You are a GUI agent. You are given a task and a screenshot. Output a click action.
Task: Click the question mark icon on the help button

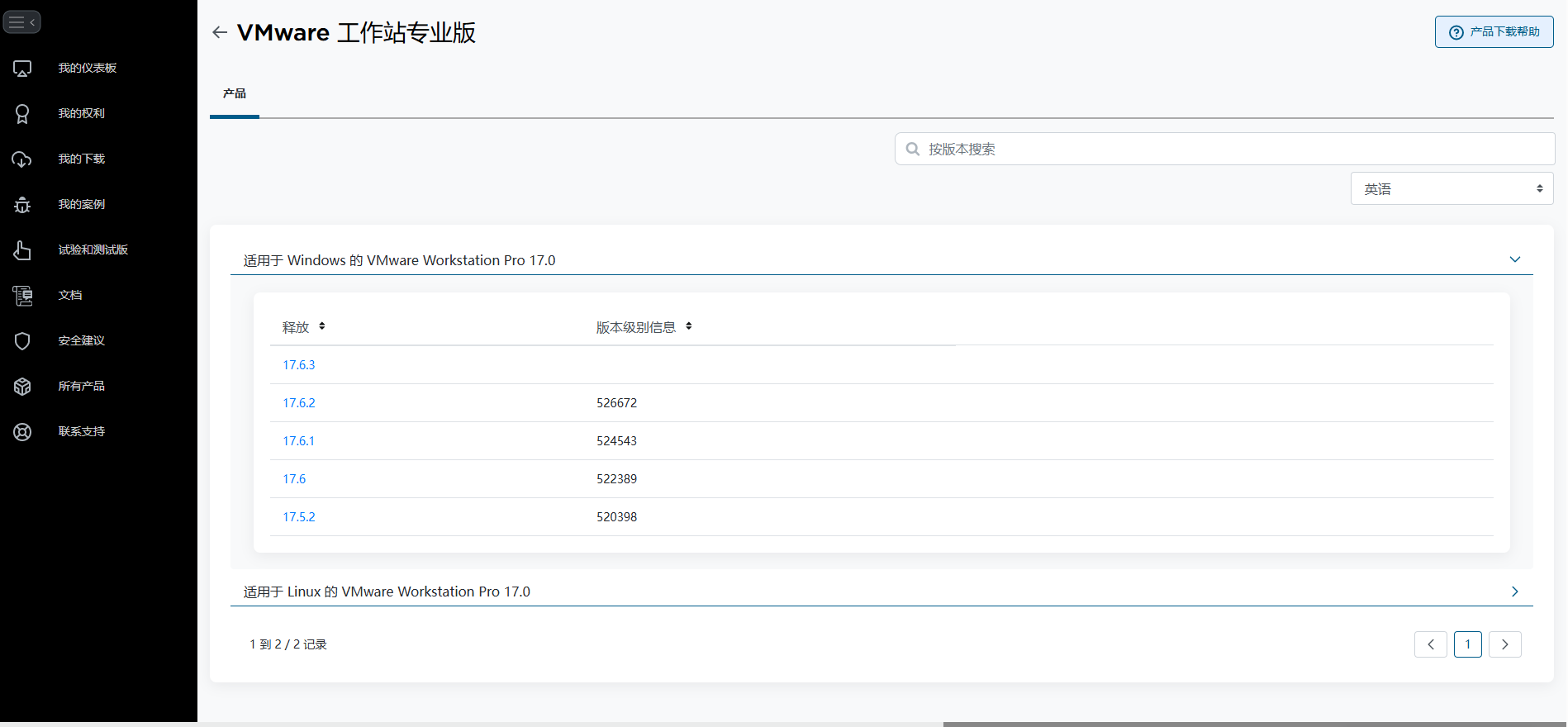(x=1456, y=32)
